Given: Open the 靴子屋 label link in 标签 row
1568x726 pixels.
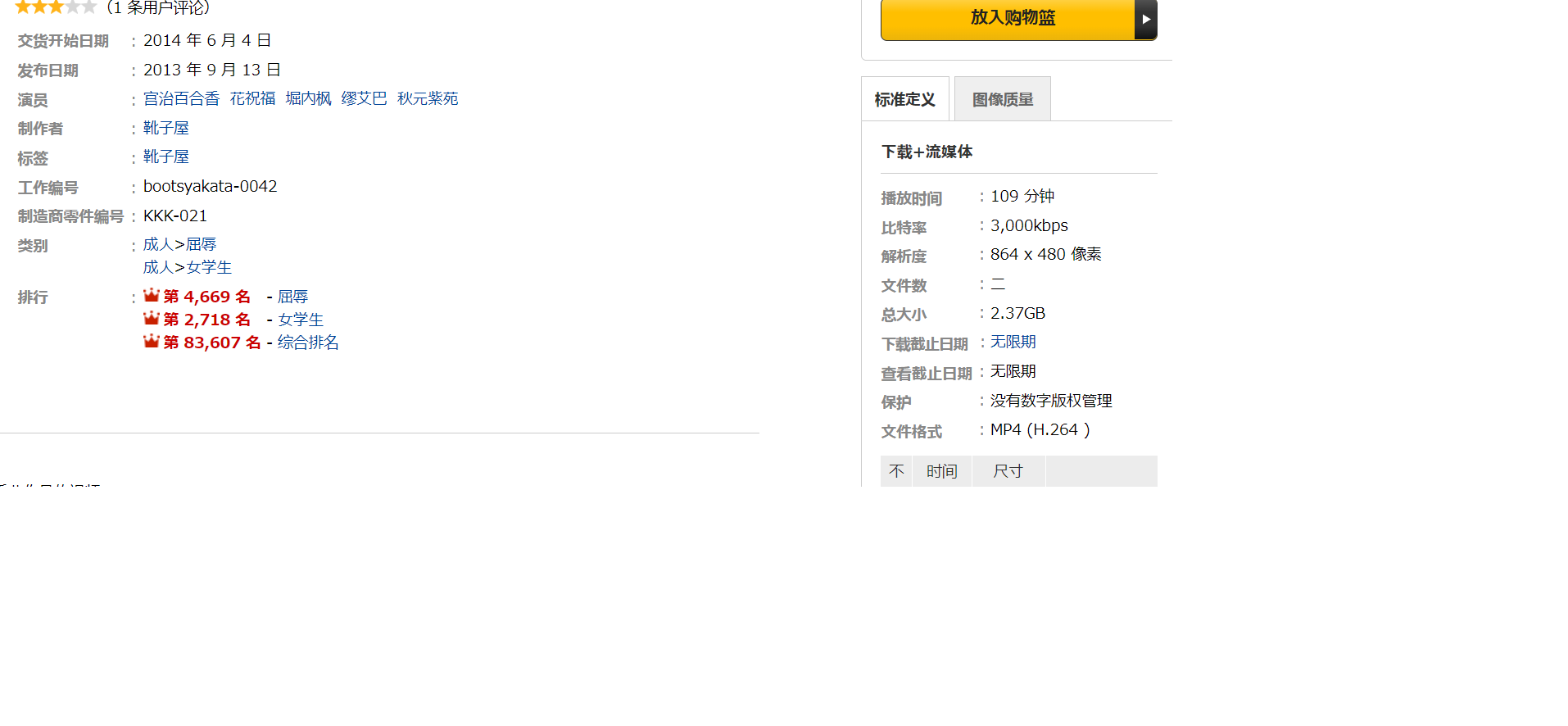Looking at the screenshot, I should click(166, 157).
